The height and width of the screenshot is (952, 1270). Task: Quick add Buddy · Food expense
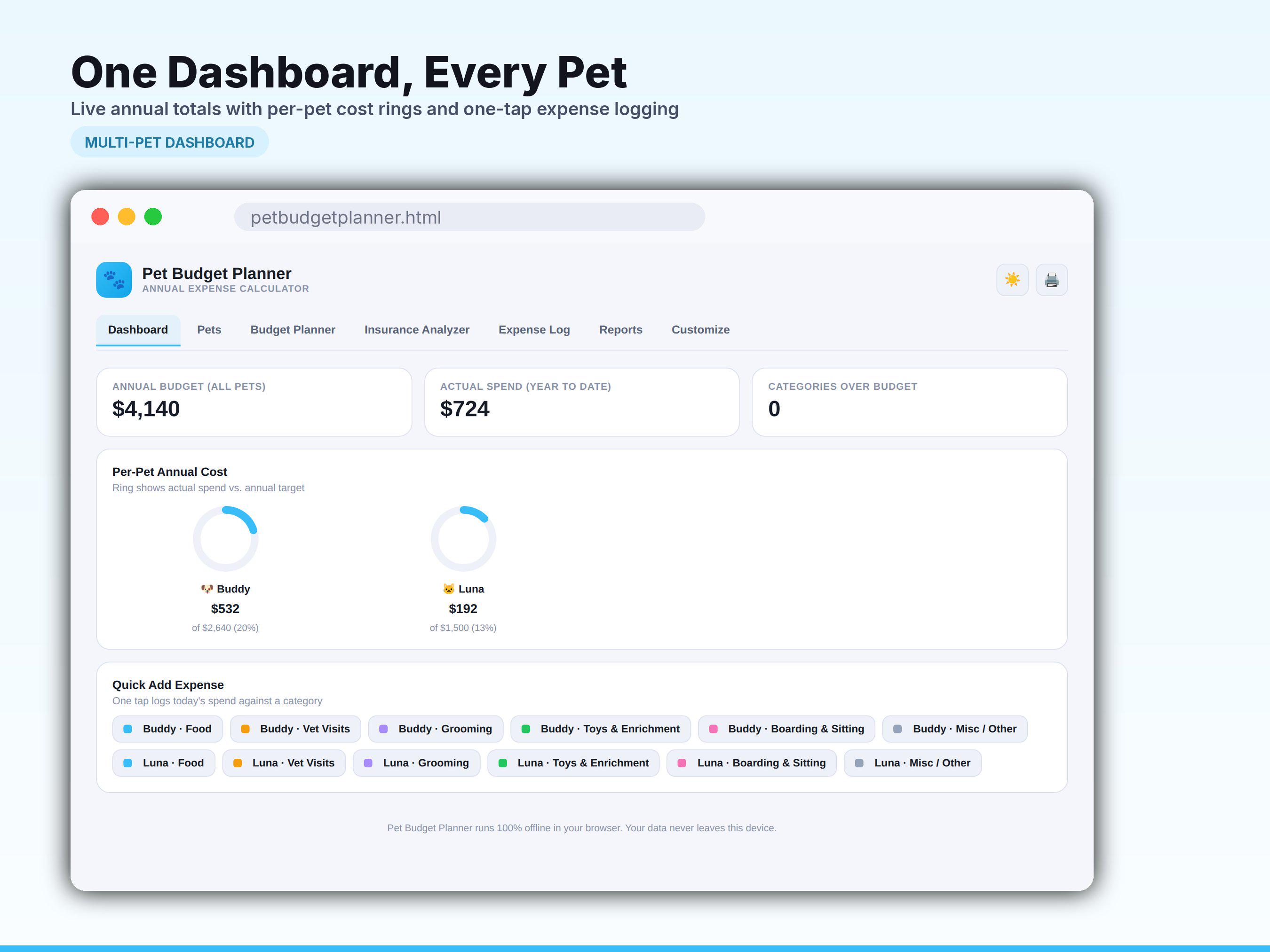tap(167, 729)
